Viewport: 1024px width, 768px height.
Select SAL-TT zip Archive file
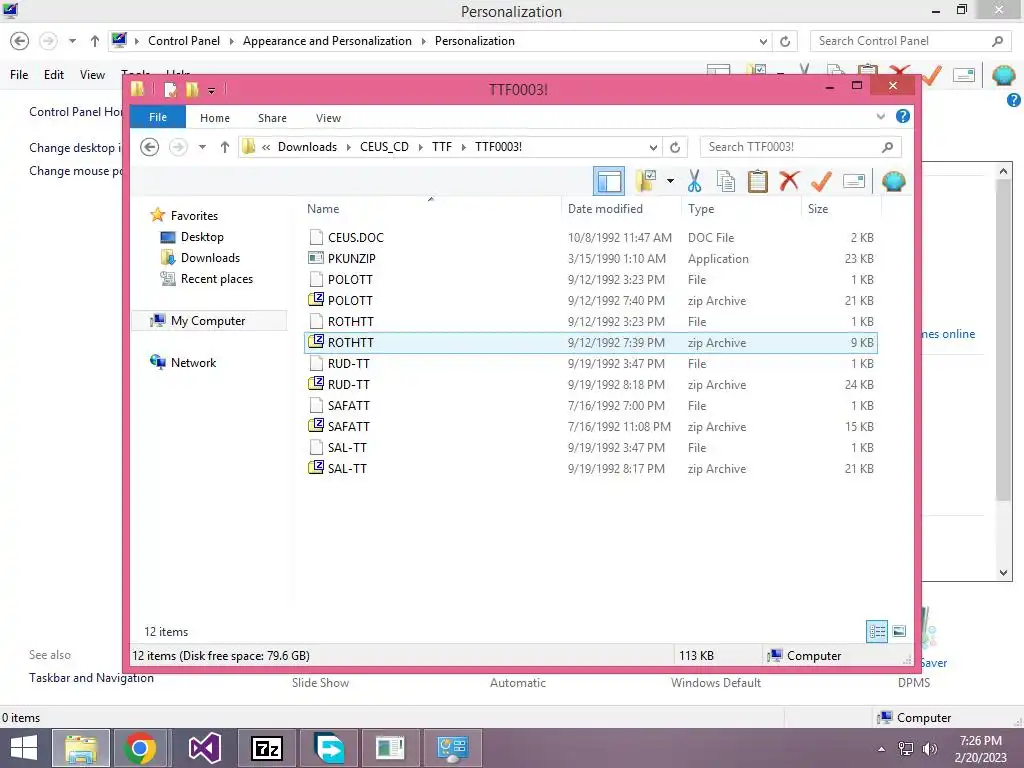coord(590,468)
